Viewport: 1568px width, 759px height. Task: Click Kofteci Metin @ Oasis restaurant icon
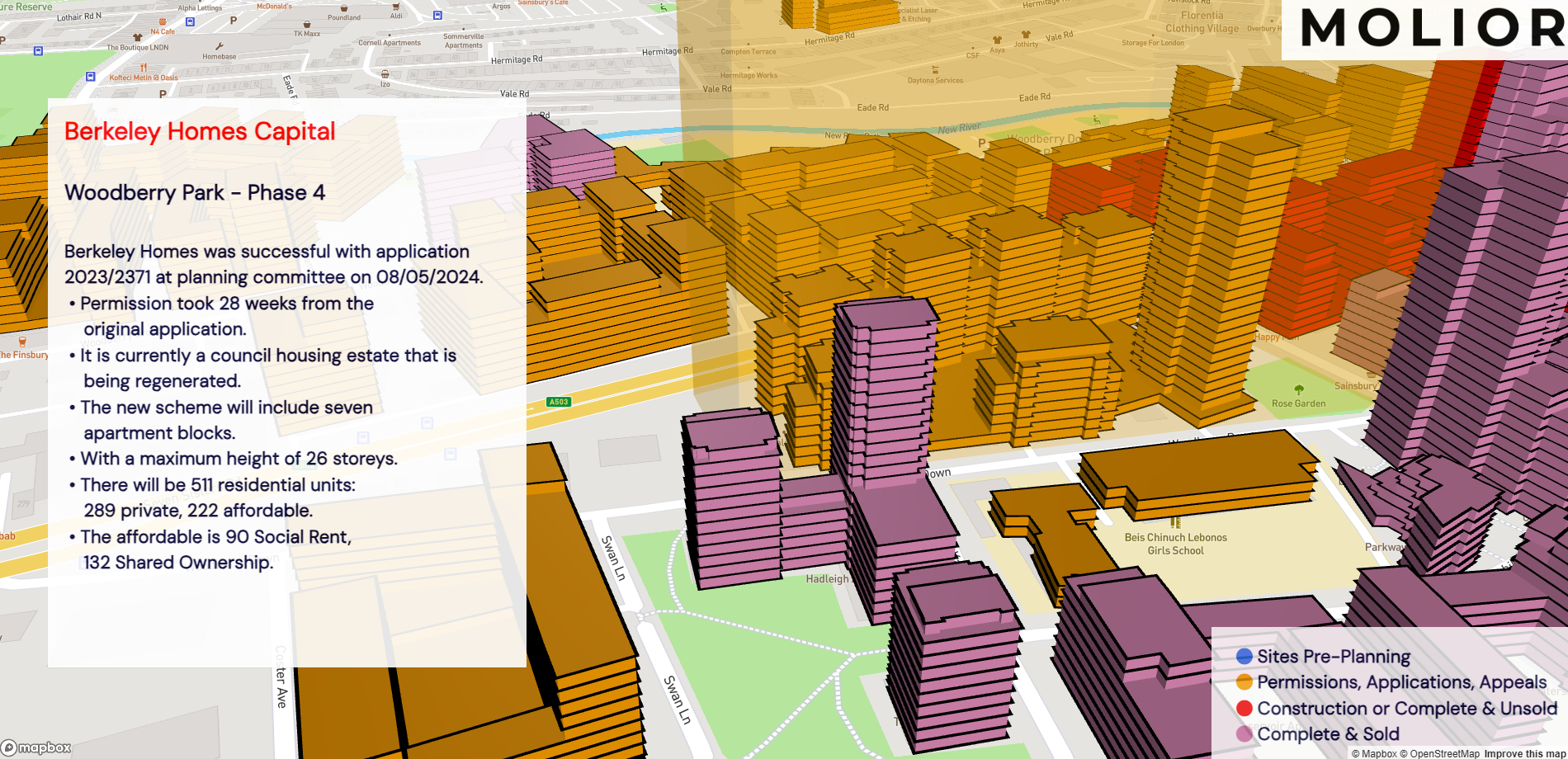(144, 68)
